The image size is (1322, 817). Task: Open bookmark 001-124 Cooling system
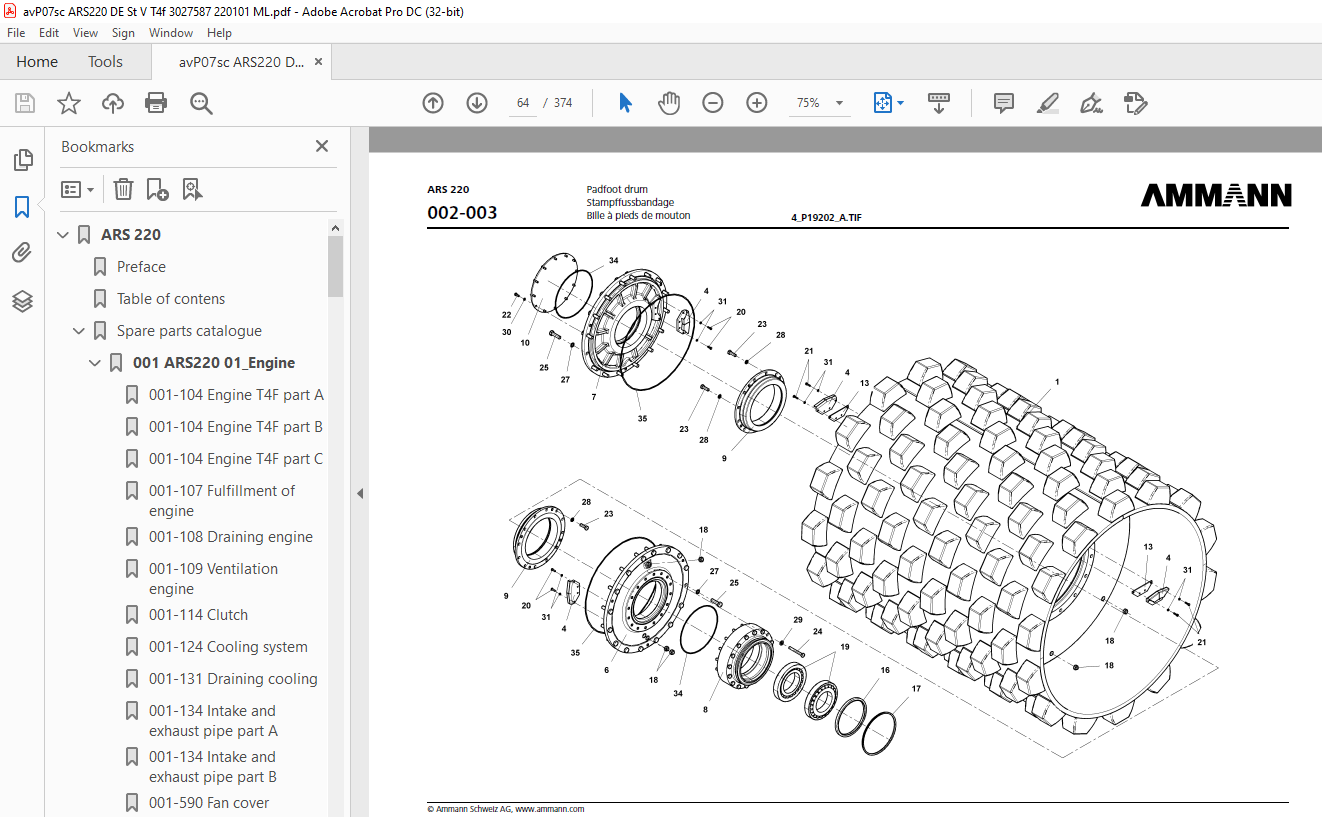pyautogui.click(x=228, y=647)
